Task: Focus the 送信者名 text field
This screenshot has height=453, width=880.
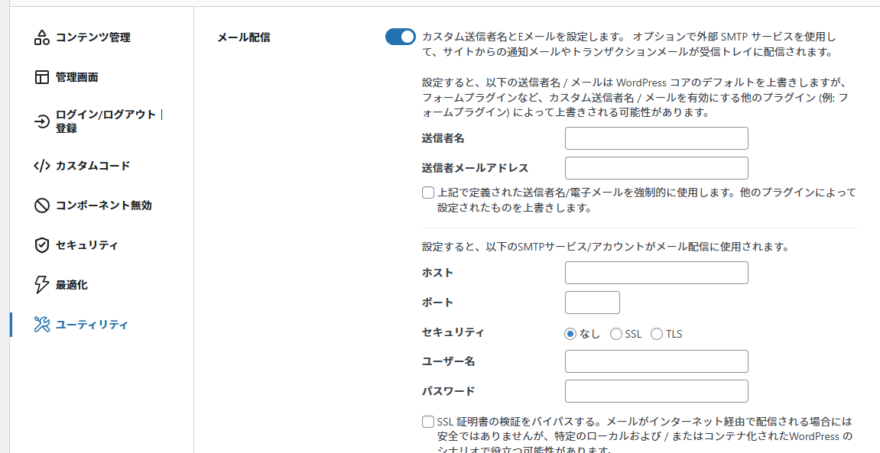Action: click(x=656, y=138)
